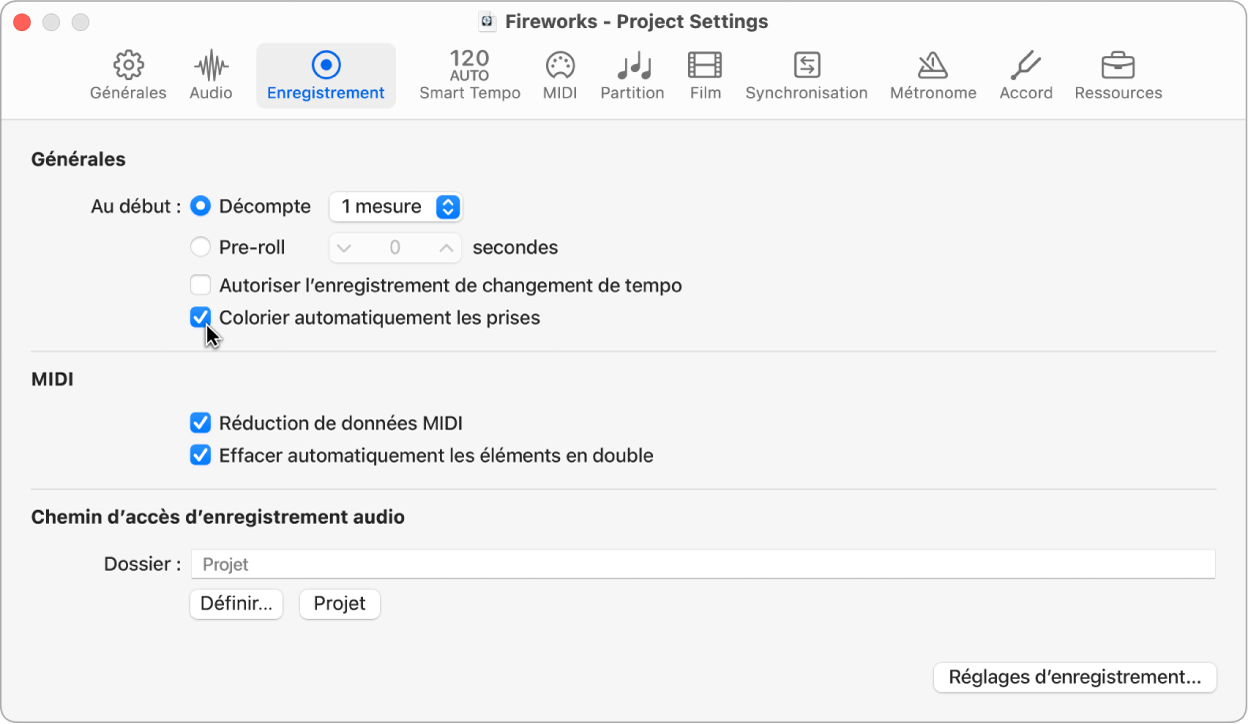Decrease the Pre-roll seconds stepper
The width and height of the screenshot is (1248, 724).
tap(345, 247)
